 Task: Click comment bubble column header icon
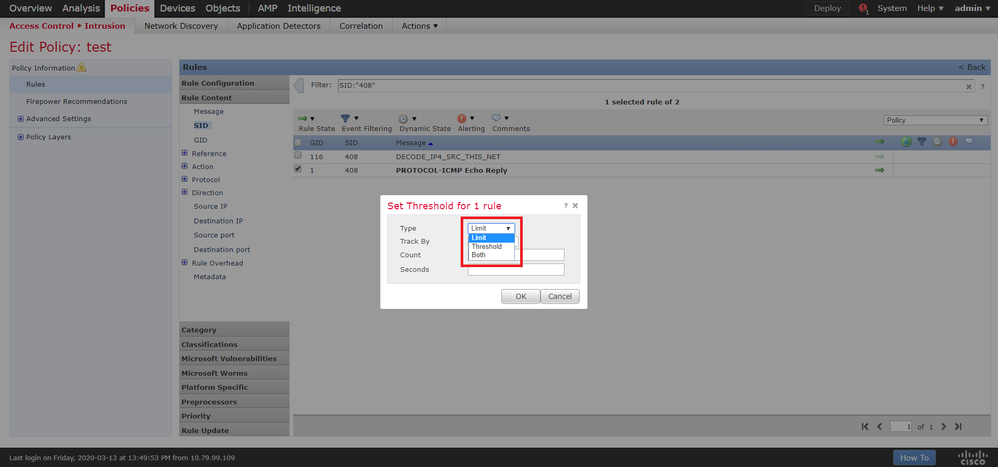[969, 141]
